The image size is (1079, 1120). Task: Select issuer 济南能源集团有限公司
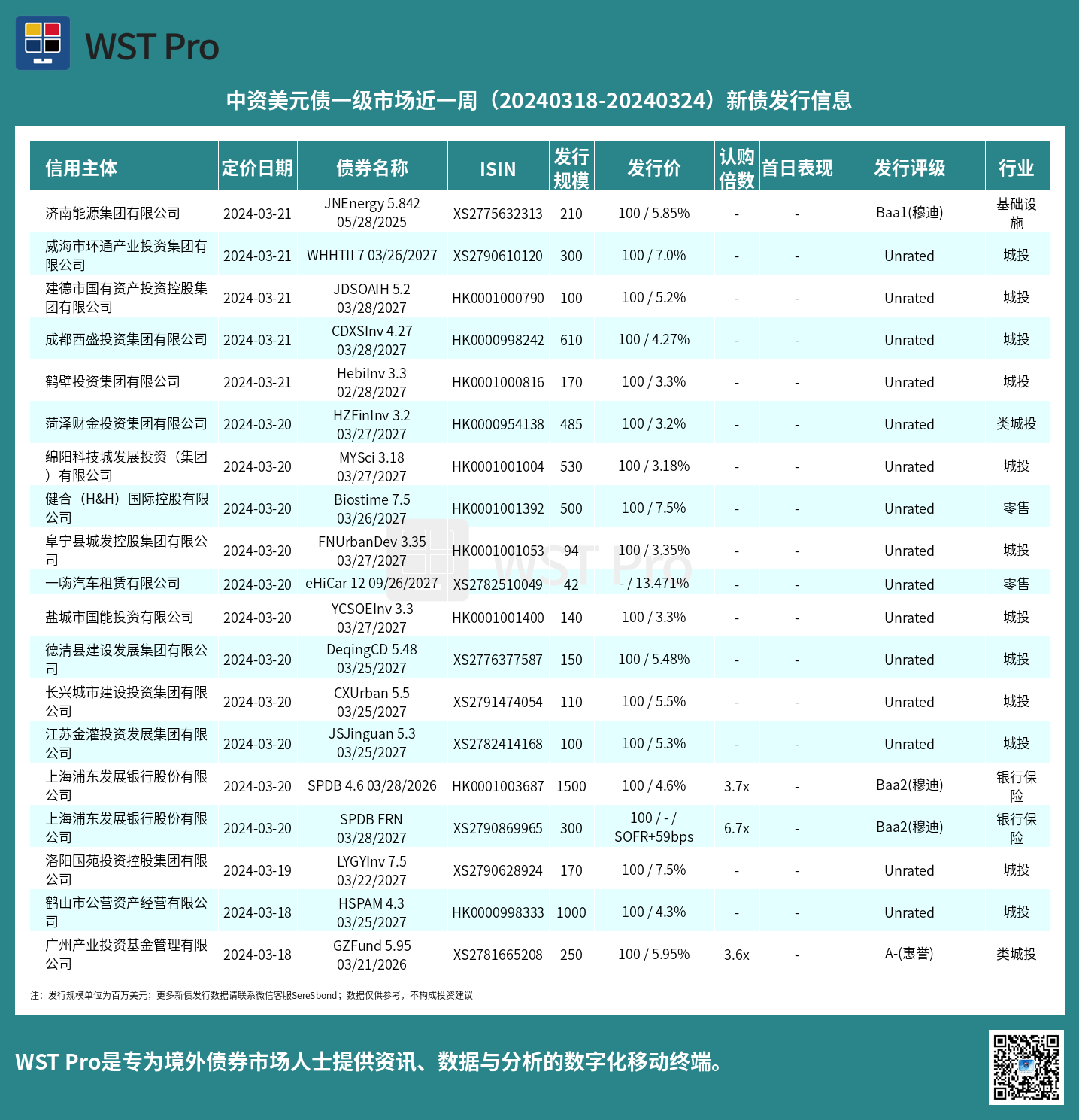pyautogui.click(x=113, y=214)
